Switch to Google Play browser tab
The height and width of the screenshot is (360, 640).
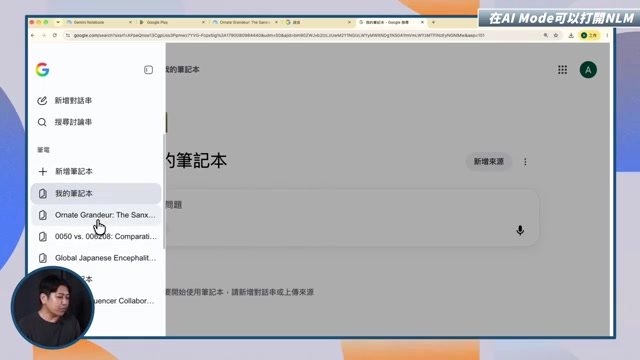coord(171,22)
